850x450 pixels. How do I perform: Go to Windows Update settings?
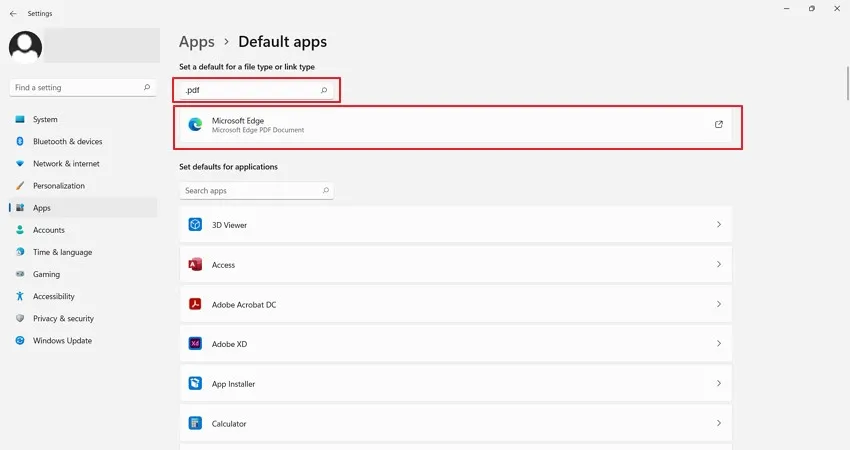(63, 341)
